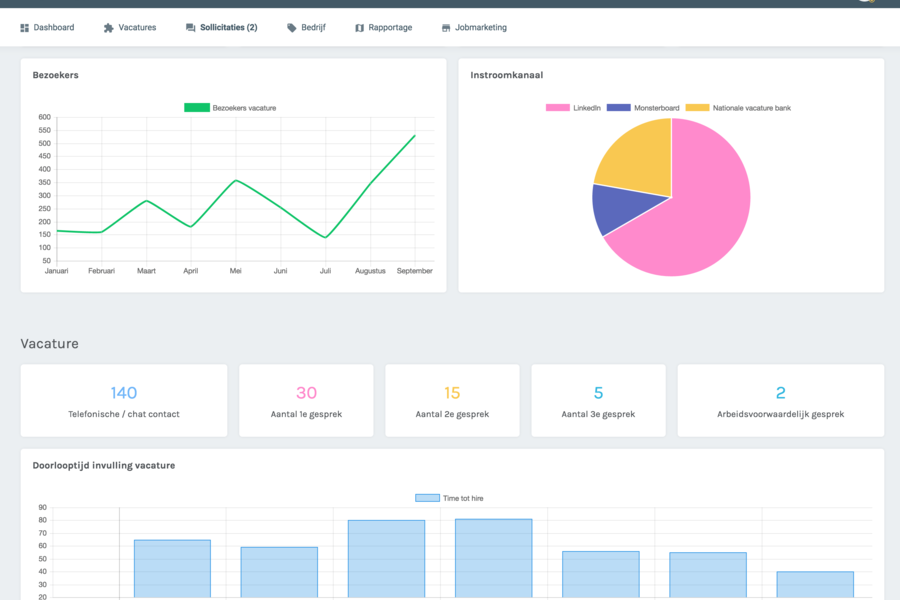900x600 pixels.
Task: Click the Bezoekers panel title
Action: (x=56, y=75)
